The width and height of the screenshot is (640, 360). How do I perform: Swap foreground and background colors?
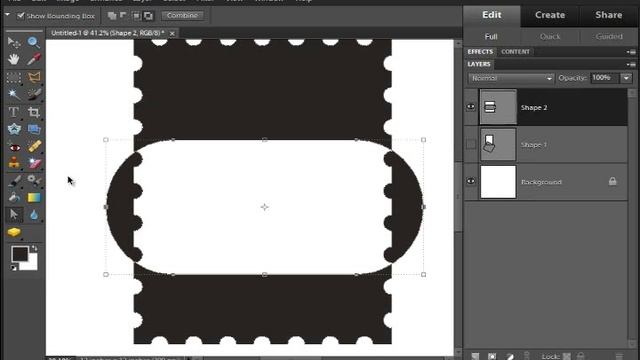34,248
